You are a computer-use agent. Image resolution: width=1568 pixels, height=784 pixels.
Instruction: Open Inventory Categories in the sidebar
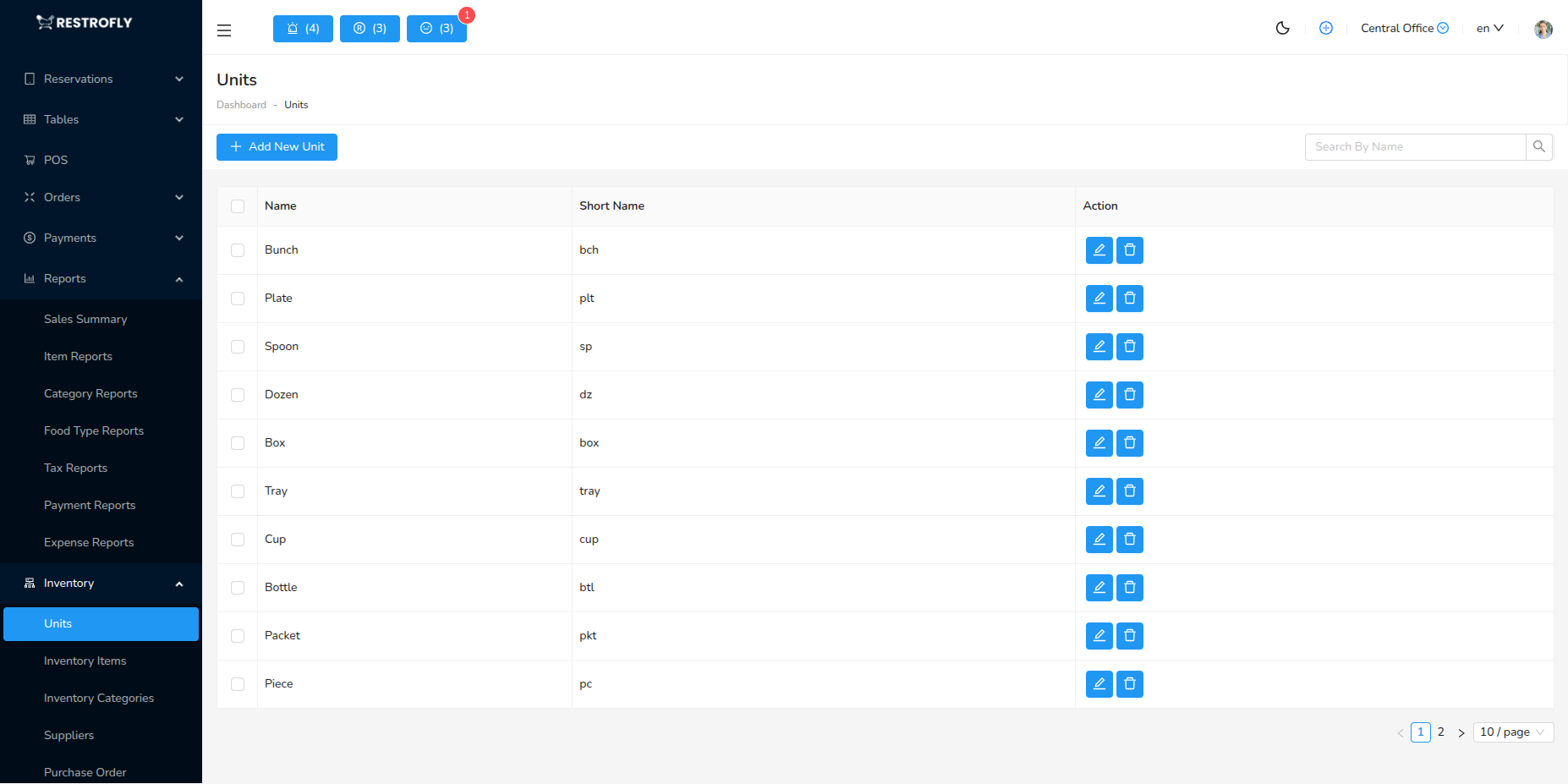(98, 698)
